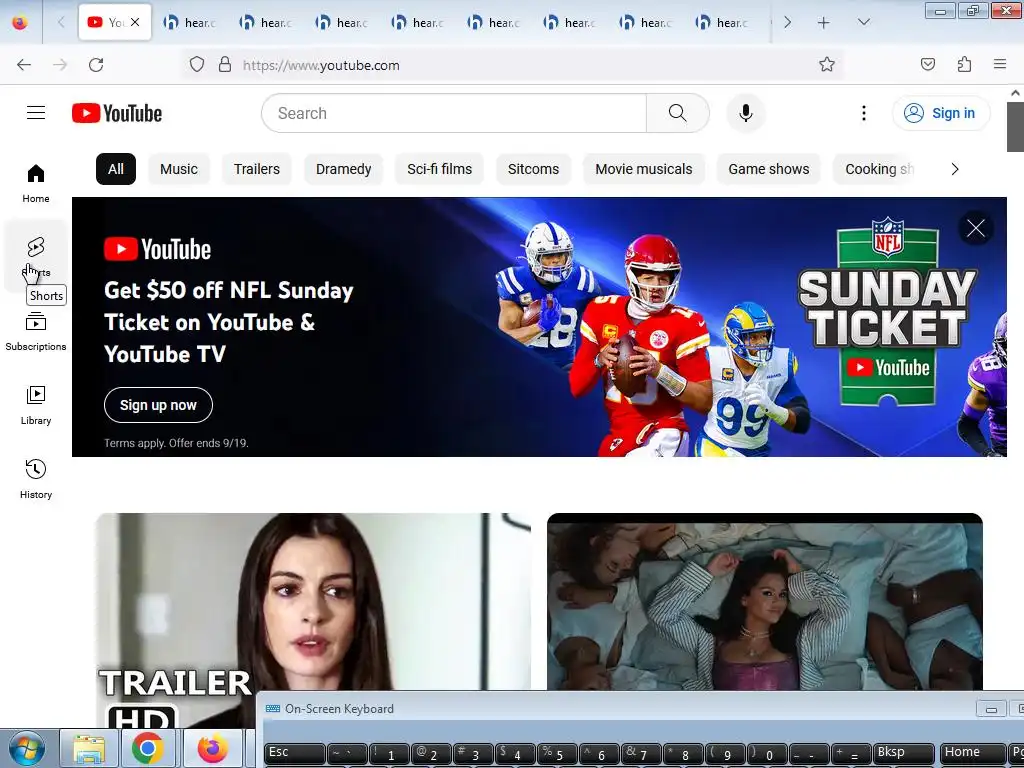Click the magnifier search button
The image size is (1024, 768).
click(x=677, y=113)
